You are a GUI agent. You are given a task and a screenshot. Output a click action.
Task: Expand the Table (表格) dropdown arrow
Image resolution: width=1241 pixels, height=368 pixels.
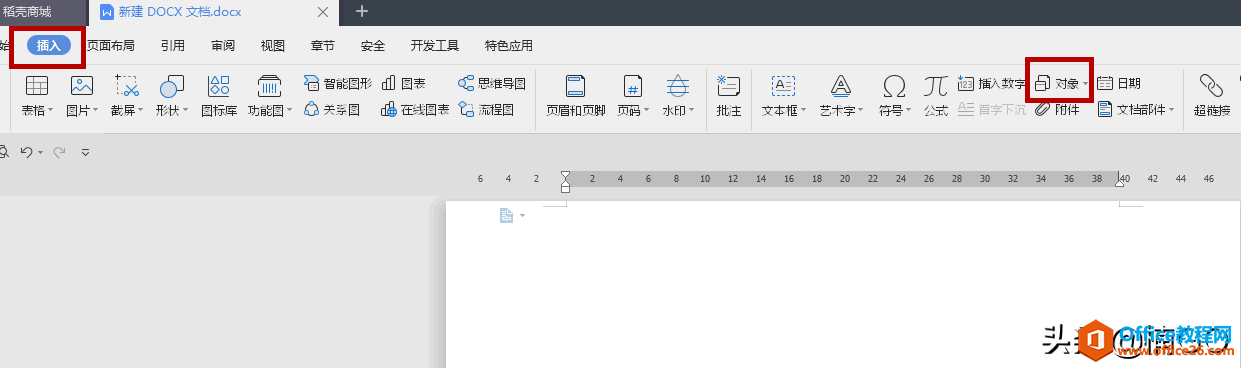[x=52, y=111]
